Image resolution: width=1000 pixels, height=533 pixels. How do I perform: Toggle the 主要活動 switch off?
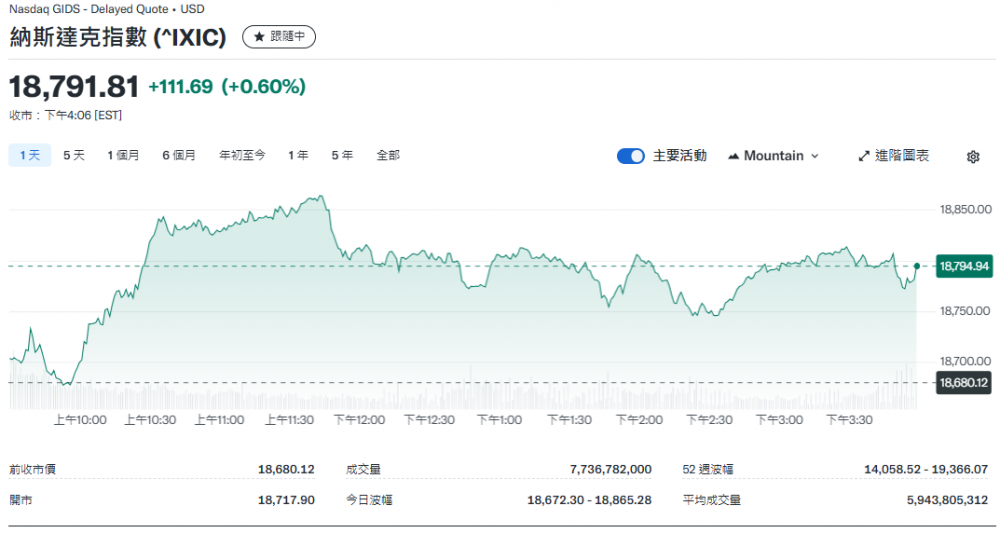[630, 156]
